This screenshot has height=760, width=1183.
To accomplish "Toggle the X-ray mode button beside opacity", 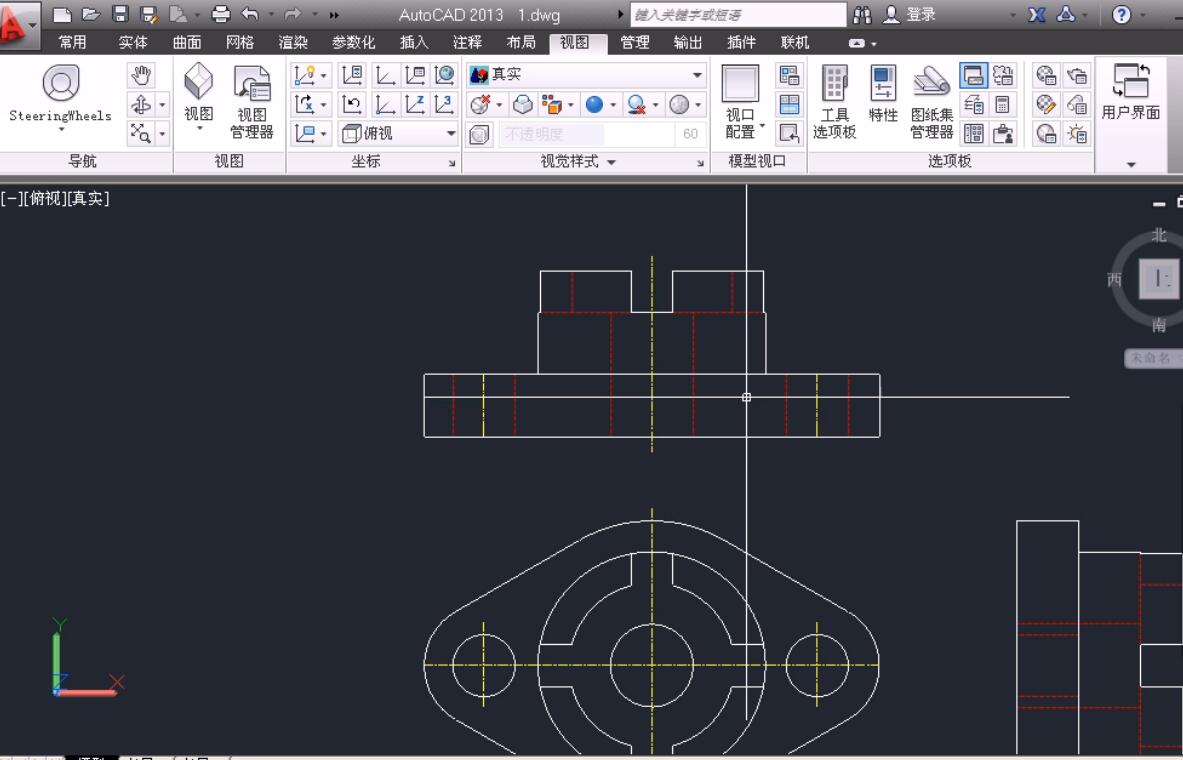I will [479, 134].
